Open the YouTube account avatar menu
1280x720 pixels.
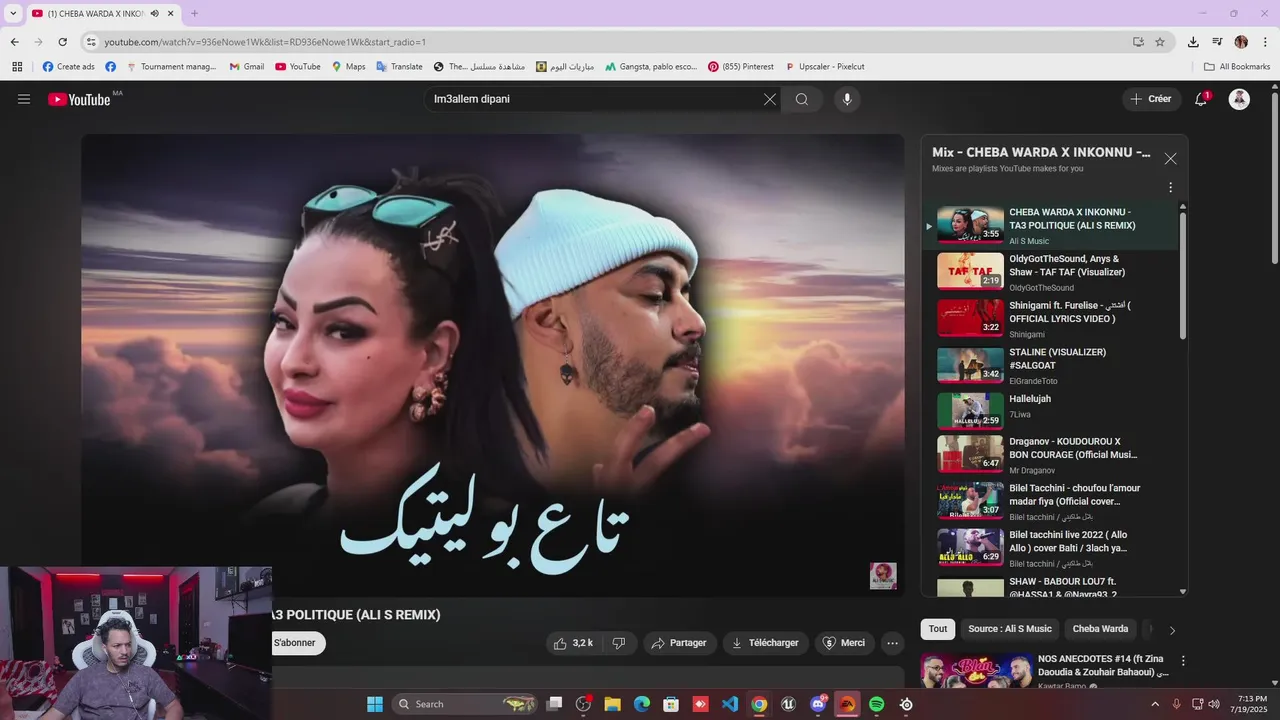(x=1239, y=99)
